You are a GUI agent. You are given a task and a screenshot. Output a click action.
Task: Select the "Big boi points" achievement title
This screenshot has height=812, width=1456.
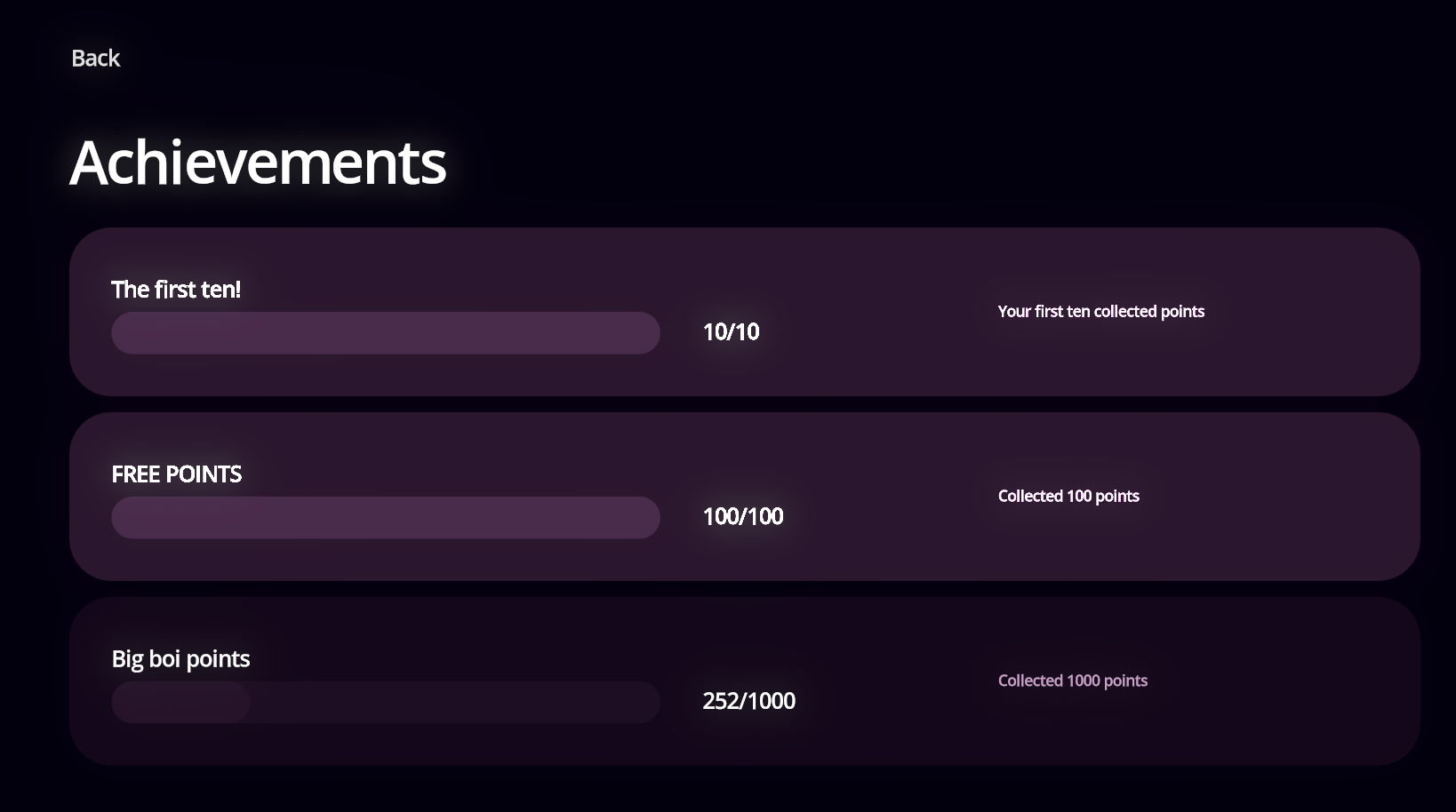click(180, 659)
